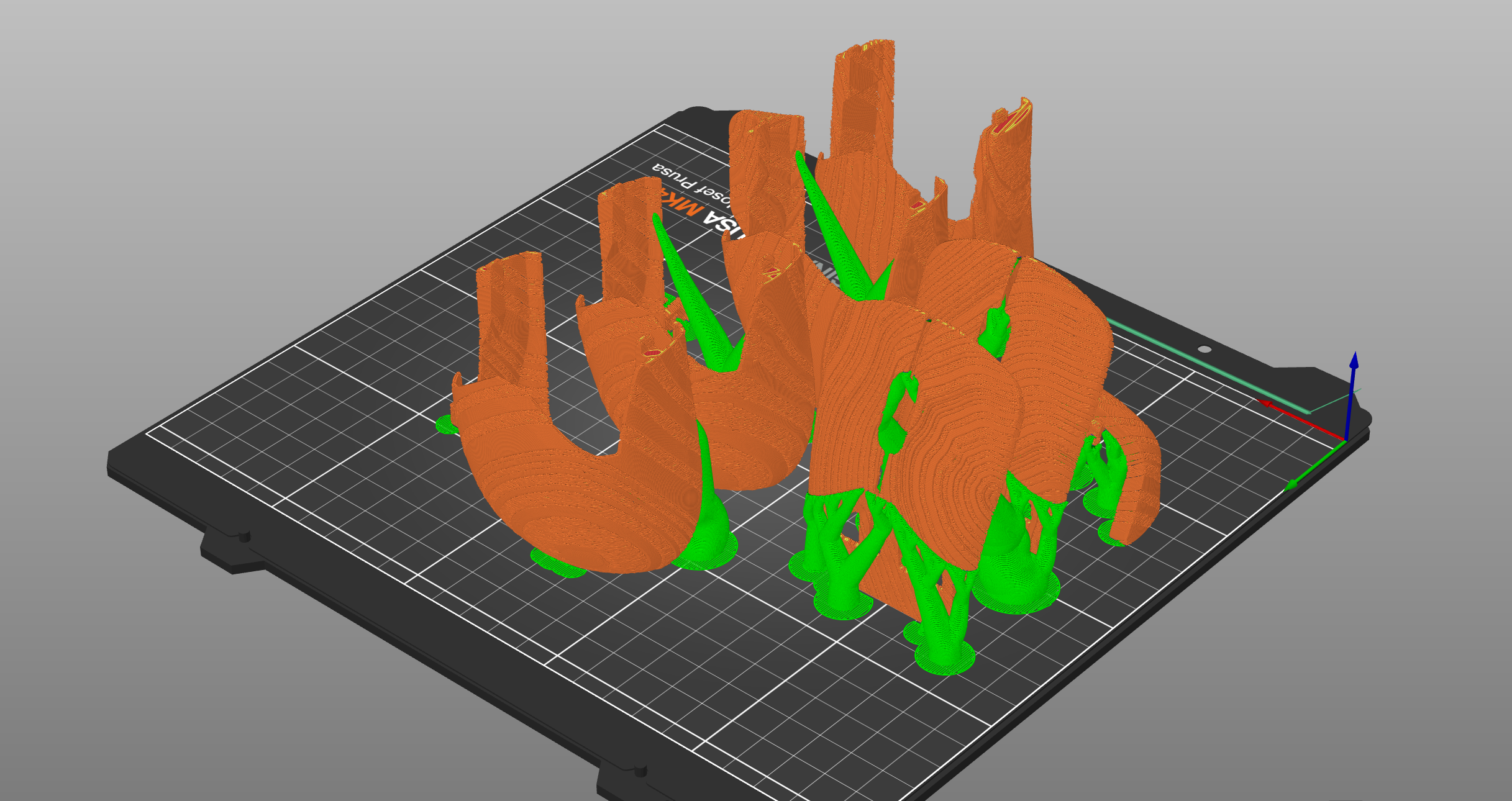Select the tallest orange model tower
The width and height of the screenshot is (1512, 801).
pyautogui.click(x=863, y=99)
